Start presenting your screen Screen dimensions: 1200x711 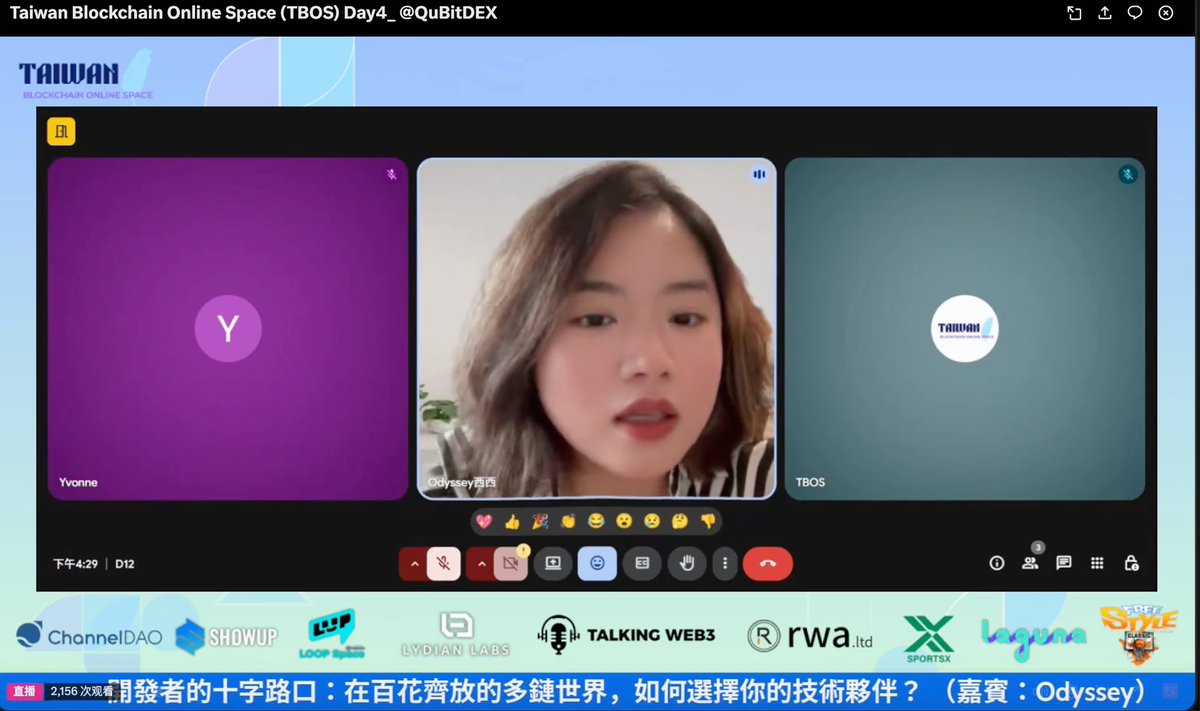click(x=552, y=563)
